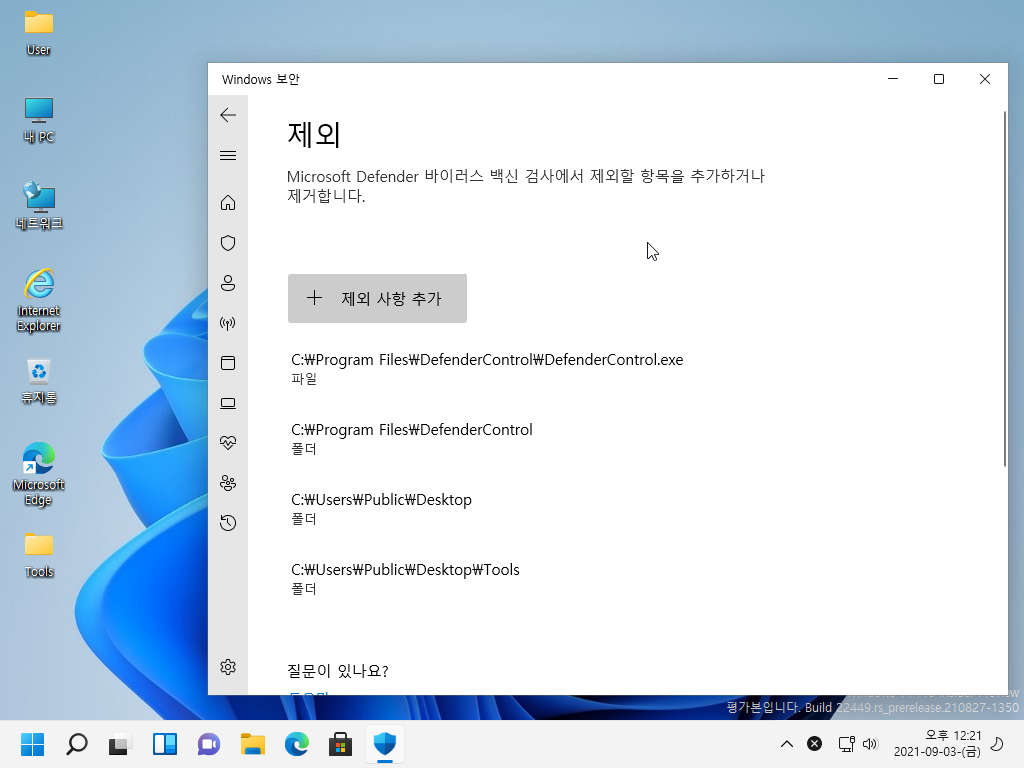Open Family options icon in sidebar
The image size is (1024, 768).
coord(228,483)
